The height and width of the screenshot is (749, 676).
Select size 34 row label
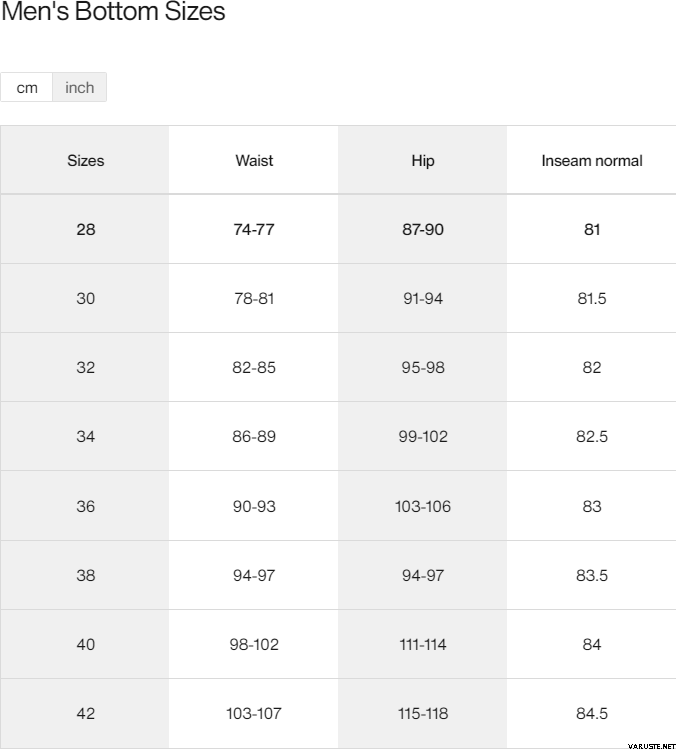(x=86, y=436)
